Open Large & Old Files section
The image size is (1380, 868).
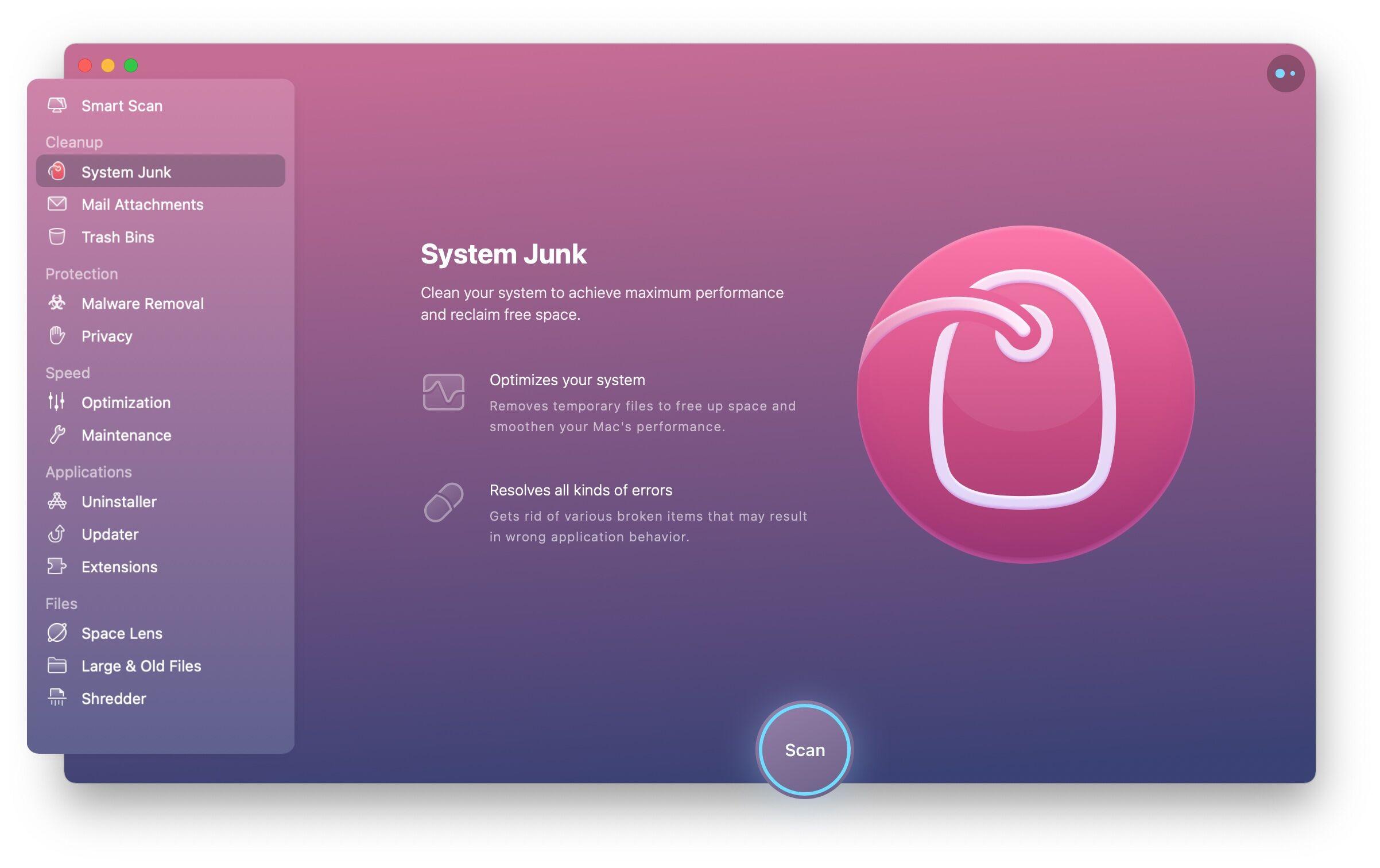tap(141, 665)
